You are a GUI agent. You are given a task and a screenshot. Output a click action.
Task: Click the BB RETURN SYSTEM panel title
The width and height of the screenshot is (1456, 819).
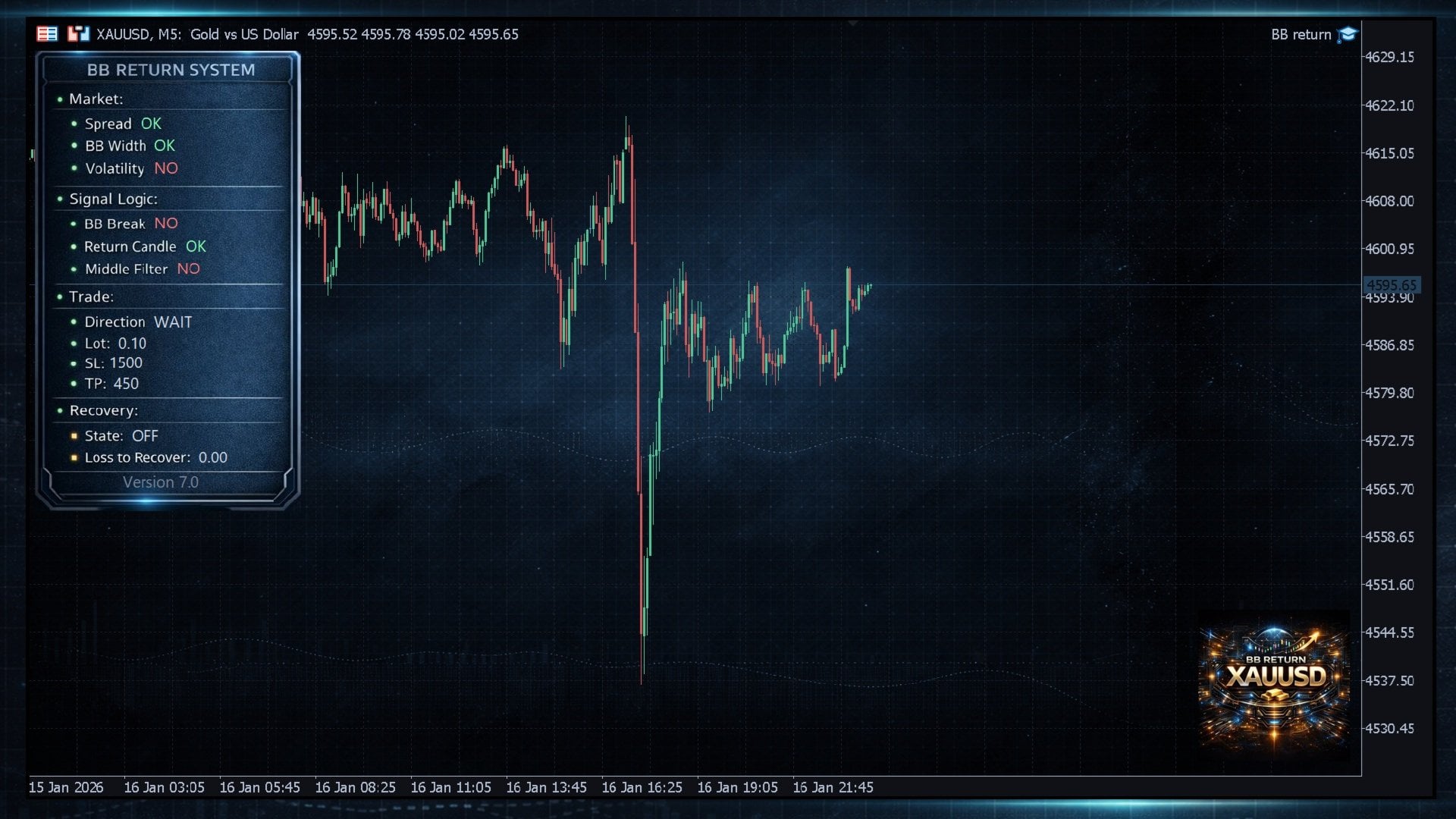pos(171,70)
